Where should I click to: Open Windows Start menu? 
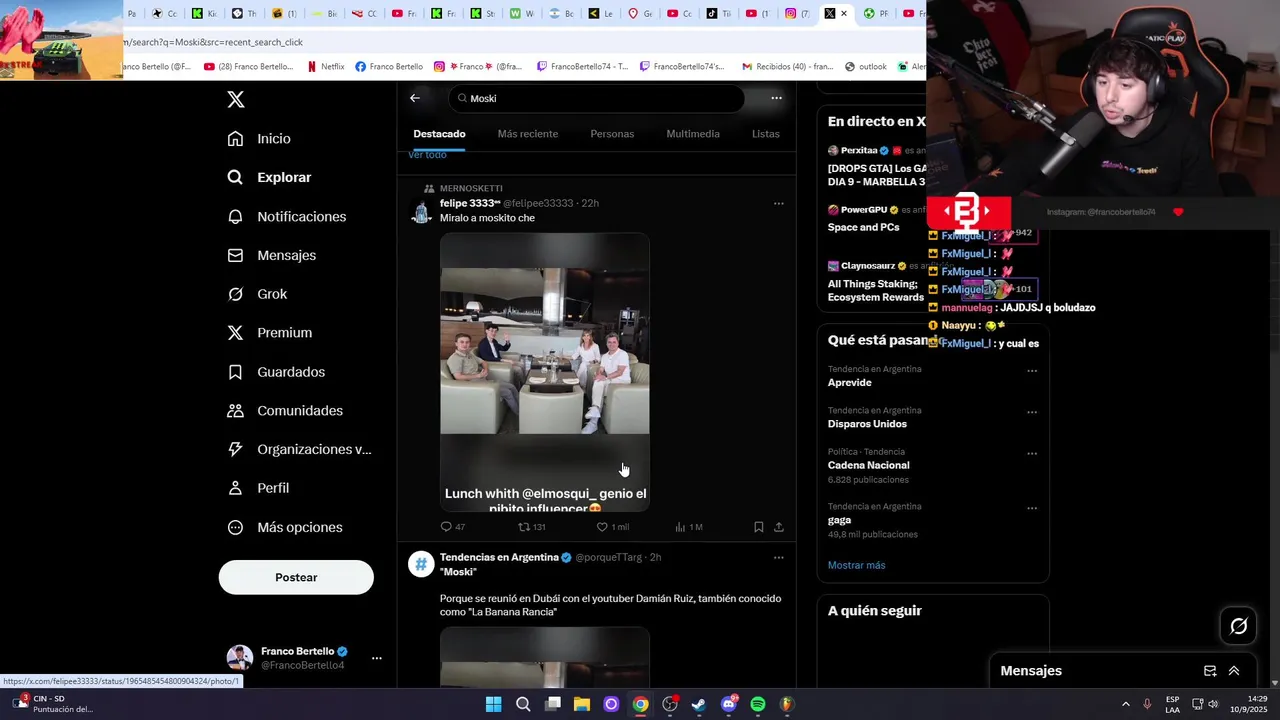pos(494,704)
